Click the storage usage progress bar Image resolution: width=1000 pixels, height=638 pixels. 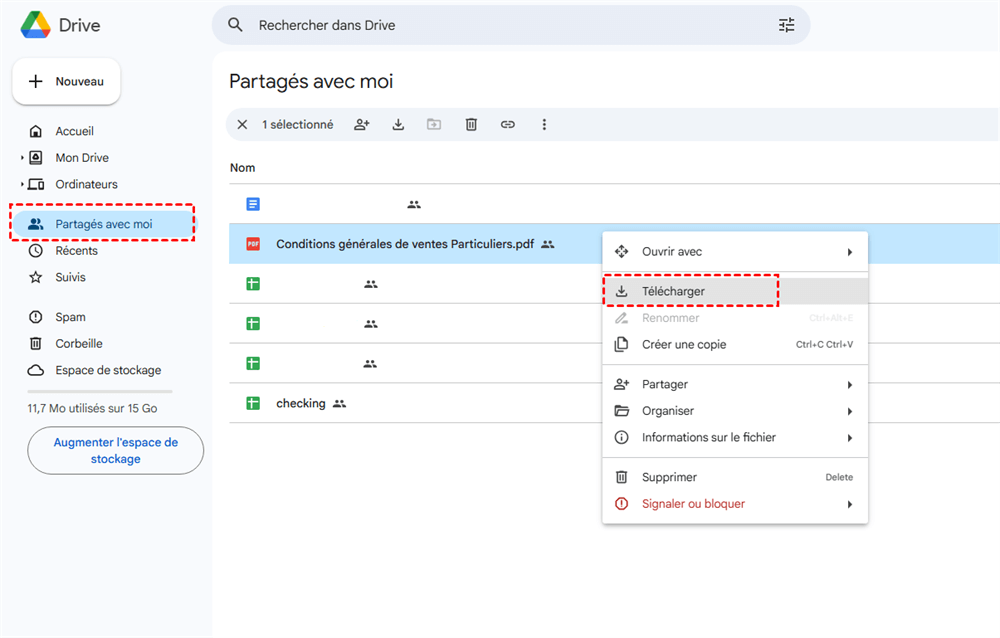100,391
